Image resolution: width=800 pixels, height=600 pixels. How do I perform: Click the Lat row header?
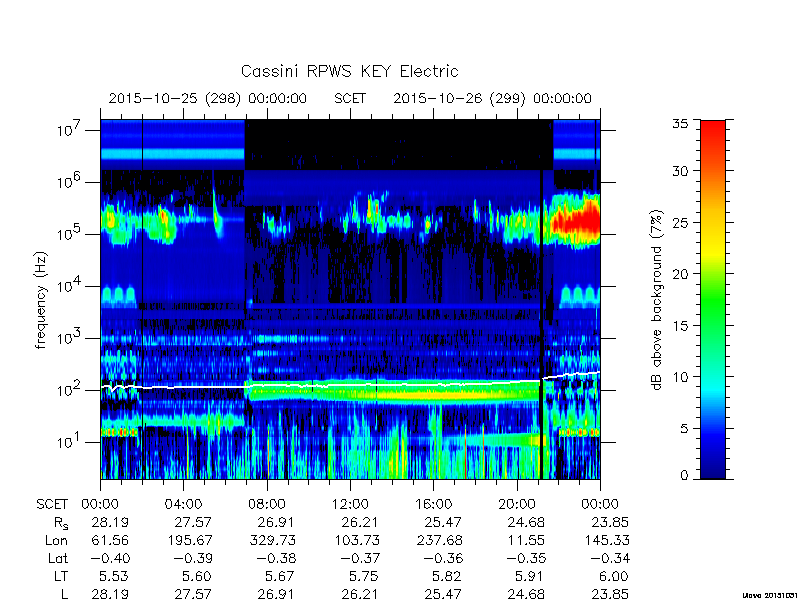(x=58, y=558)
